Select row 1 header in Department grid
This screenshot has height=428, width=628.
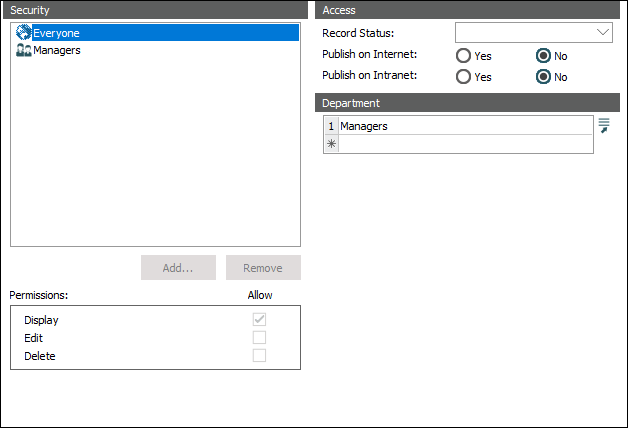pos(331,126)
